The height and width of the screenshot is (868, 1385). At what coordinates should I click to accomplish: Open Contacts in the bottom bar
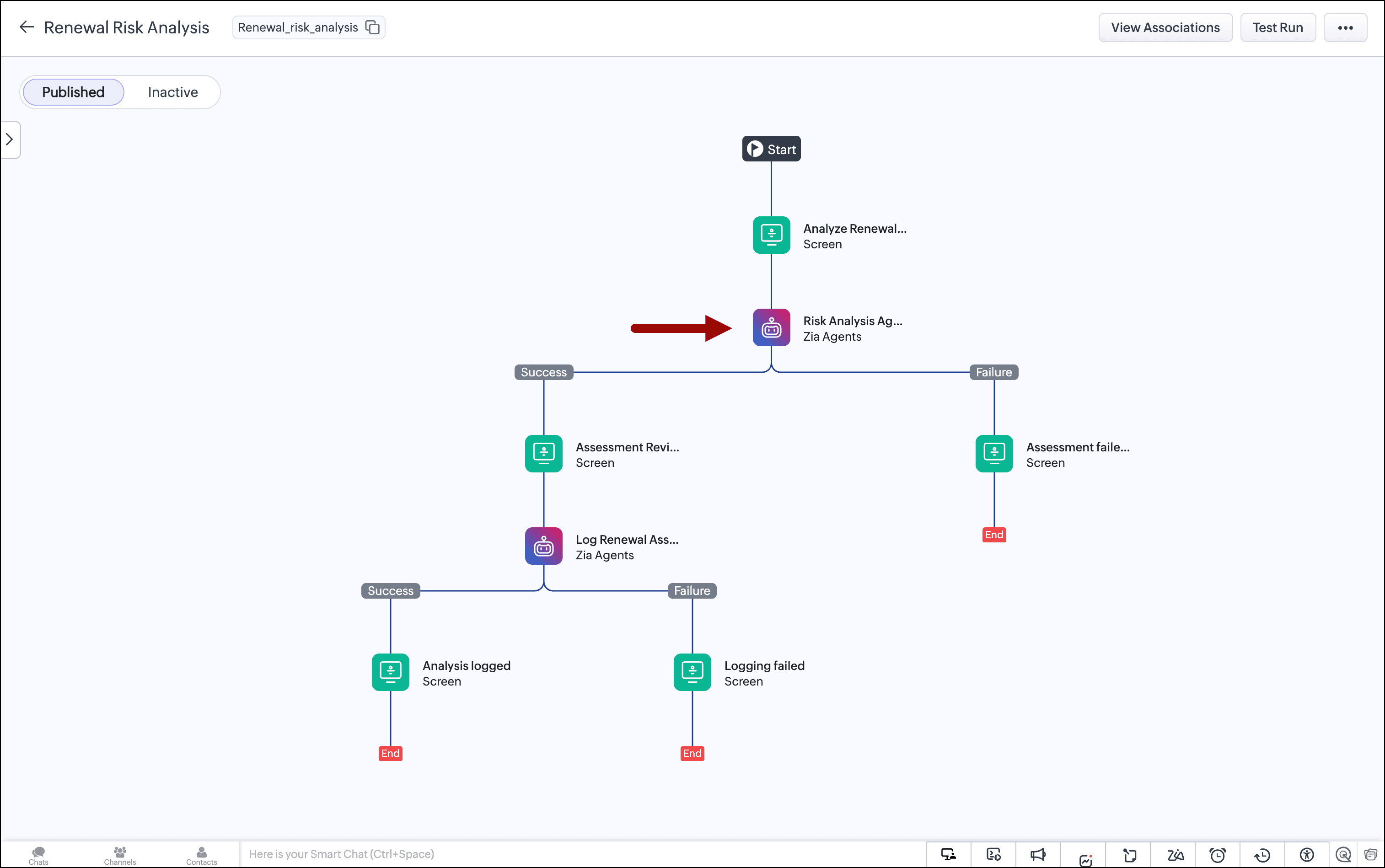pos(201,855)
